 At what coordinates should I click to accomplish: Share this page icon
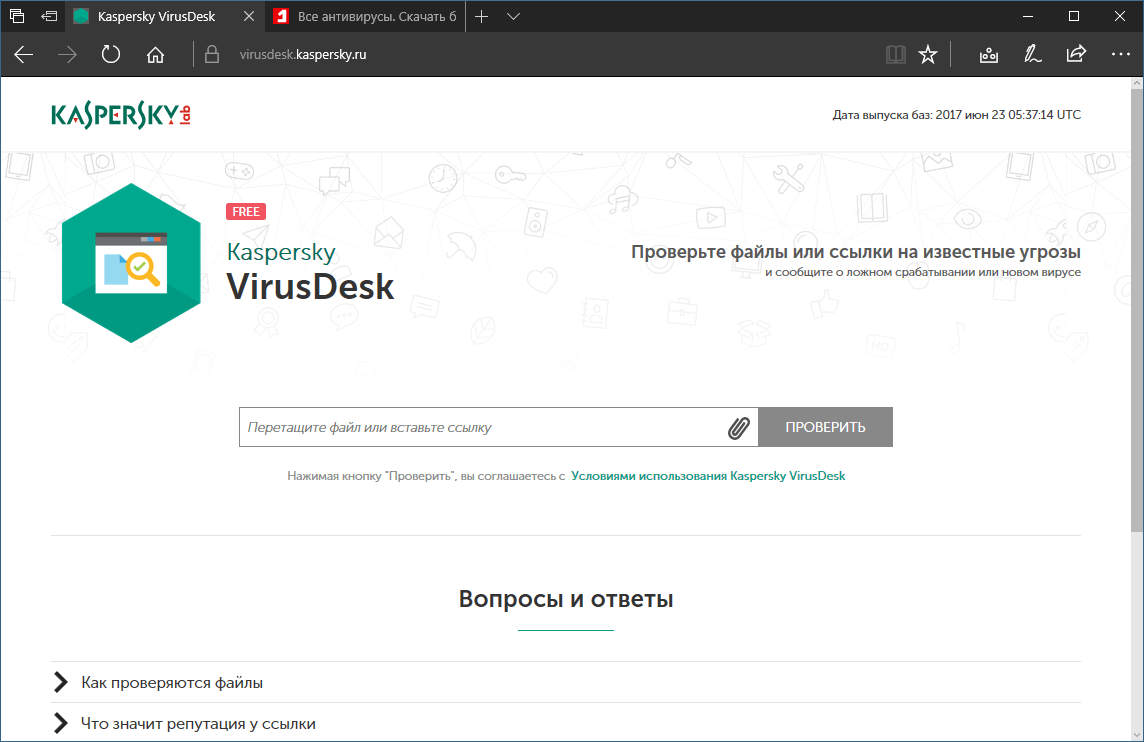(1076, 55)
